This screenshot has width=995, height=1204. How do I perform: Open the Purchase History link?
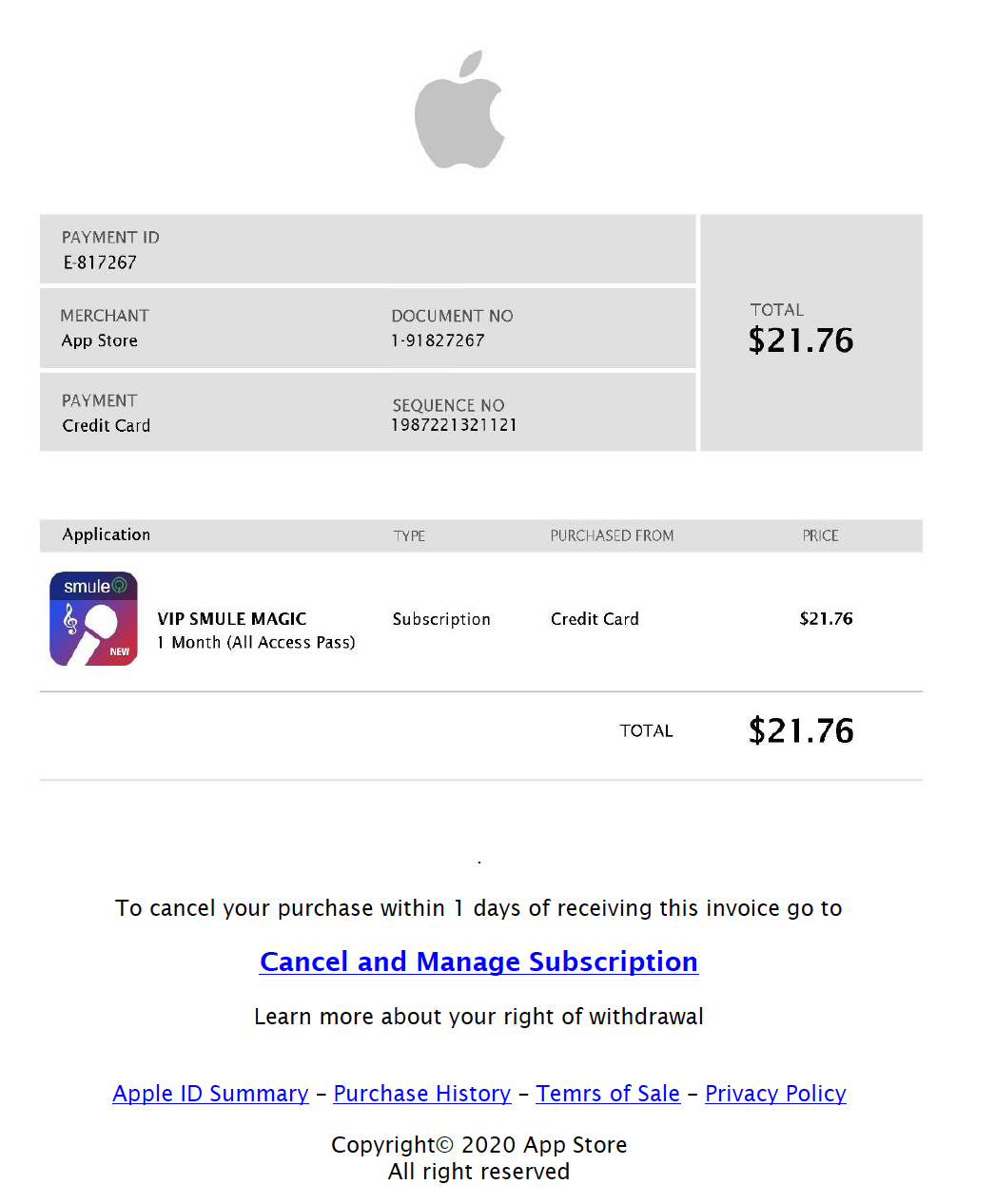(x=422, y=1094)
